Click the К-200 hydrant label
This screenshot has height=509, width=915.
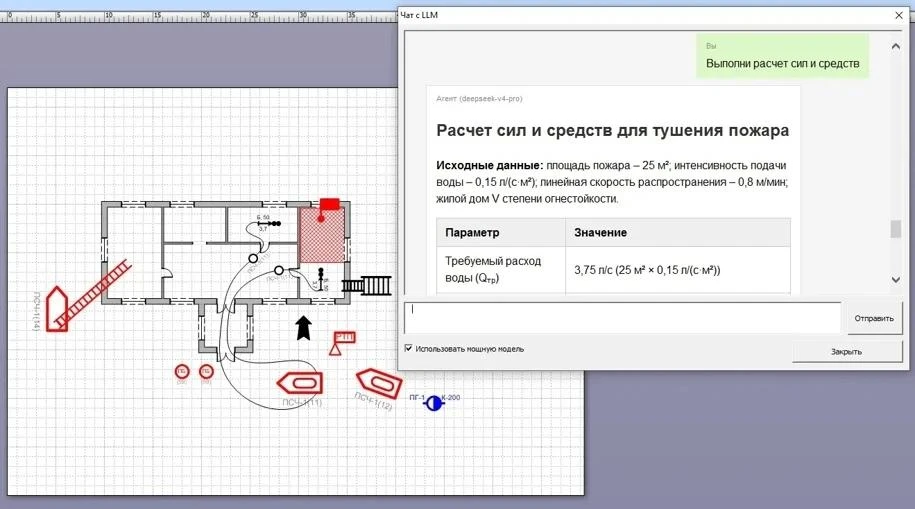pyautogui.click(x=450, y=398)
